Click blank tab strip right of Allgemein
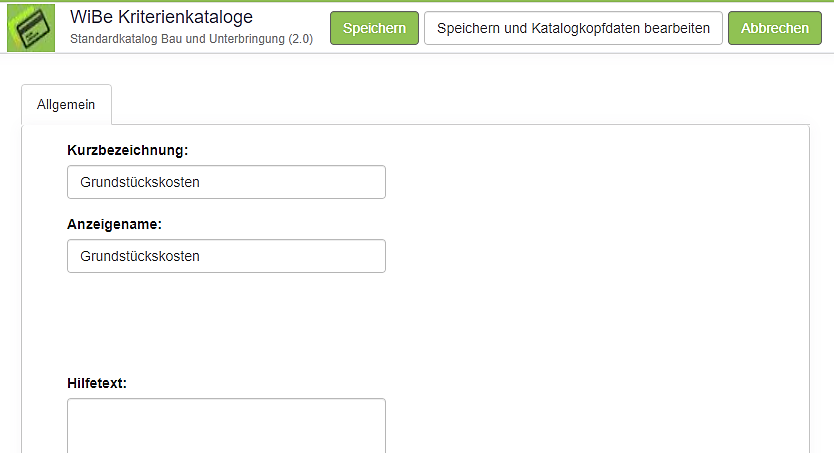Viewport: 834px width, 453px height. coord(450,105)
